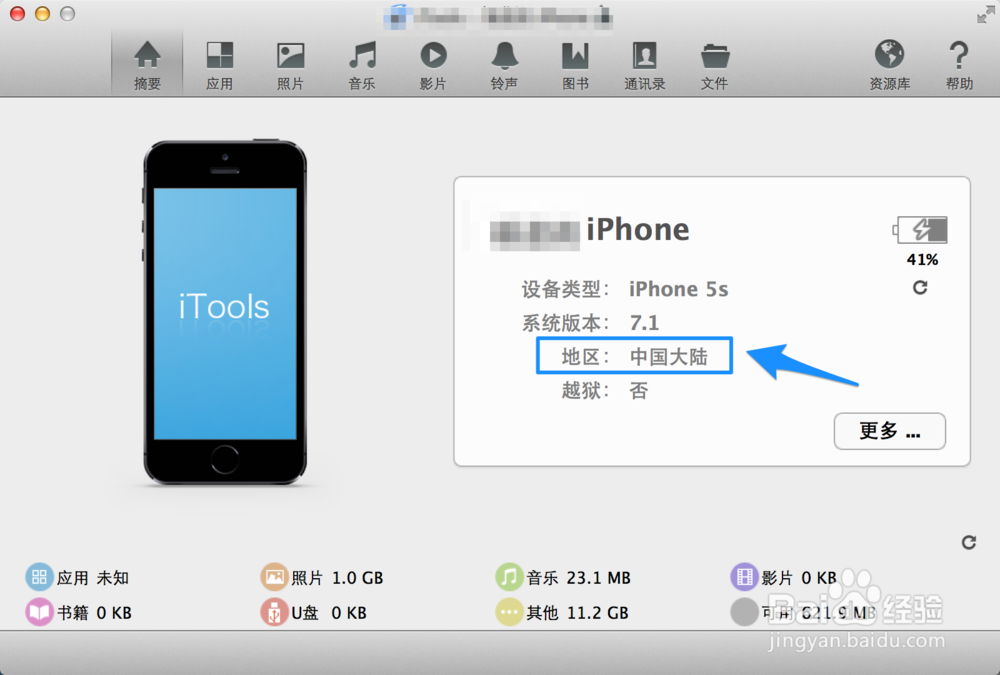
Task: Click the 地区 value 中国大陆
Action: click(x=668, y=357)
